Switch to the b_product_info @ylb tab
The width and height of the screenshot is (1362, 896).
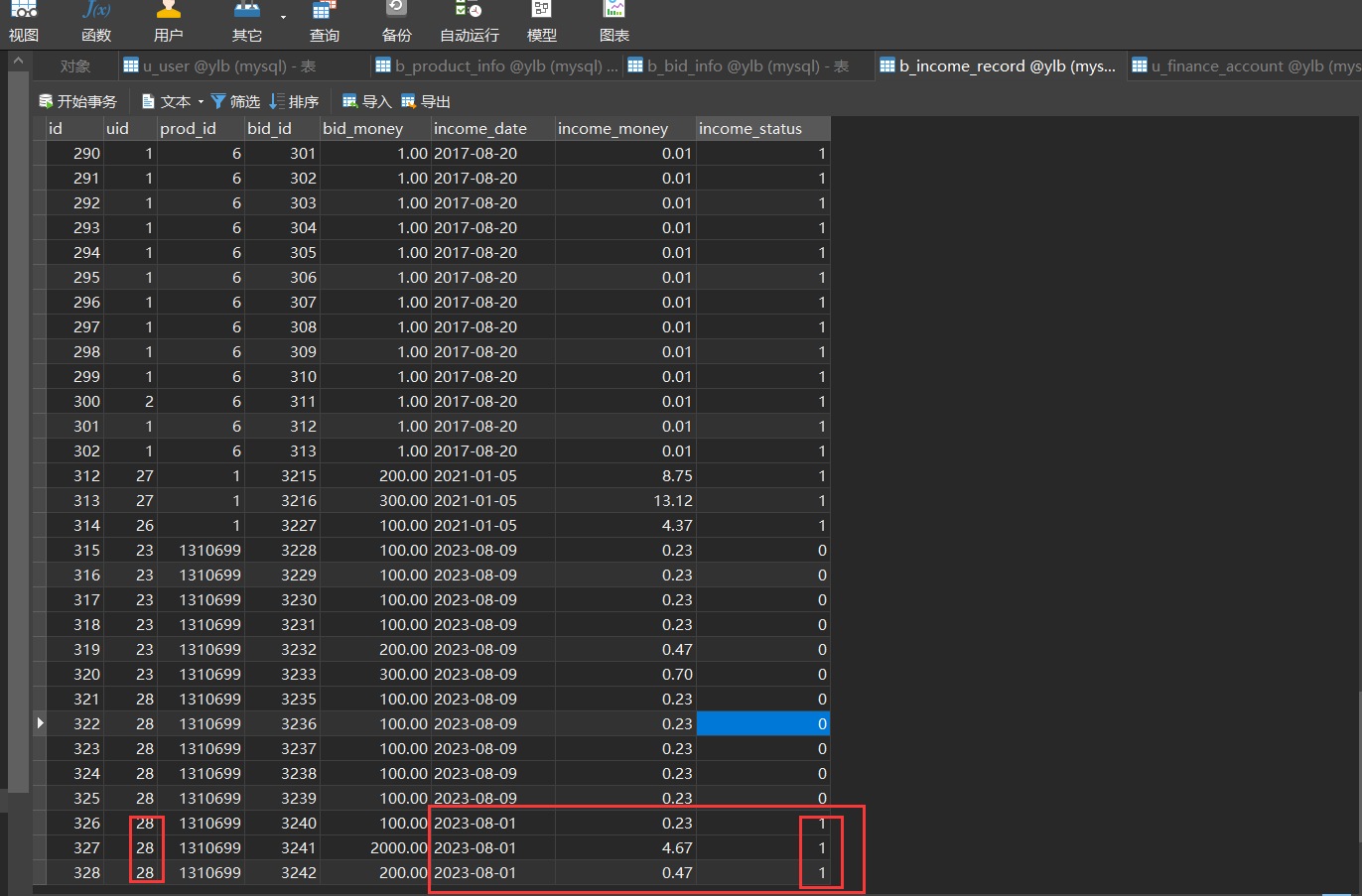[496, 66]
